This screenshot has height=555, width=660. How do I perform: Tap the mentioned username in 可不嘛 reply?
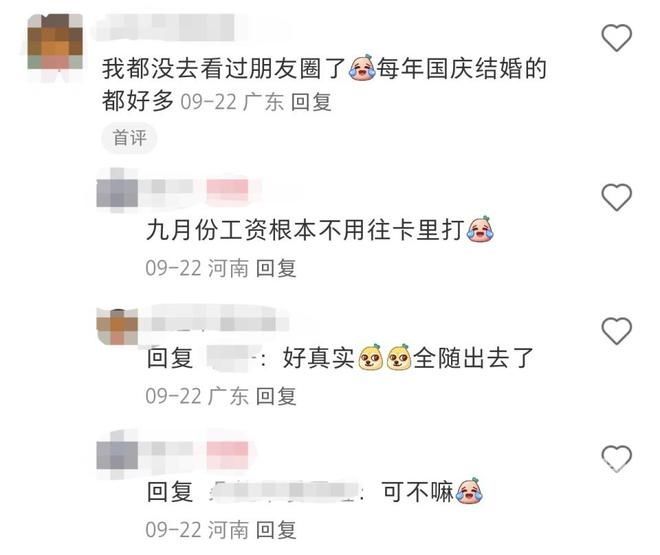[283, 491]
